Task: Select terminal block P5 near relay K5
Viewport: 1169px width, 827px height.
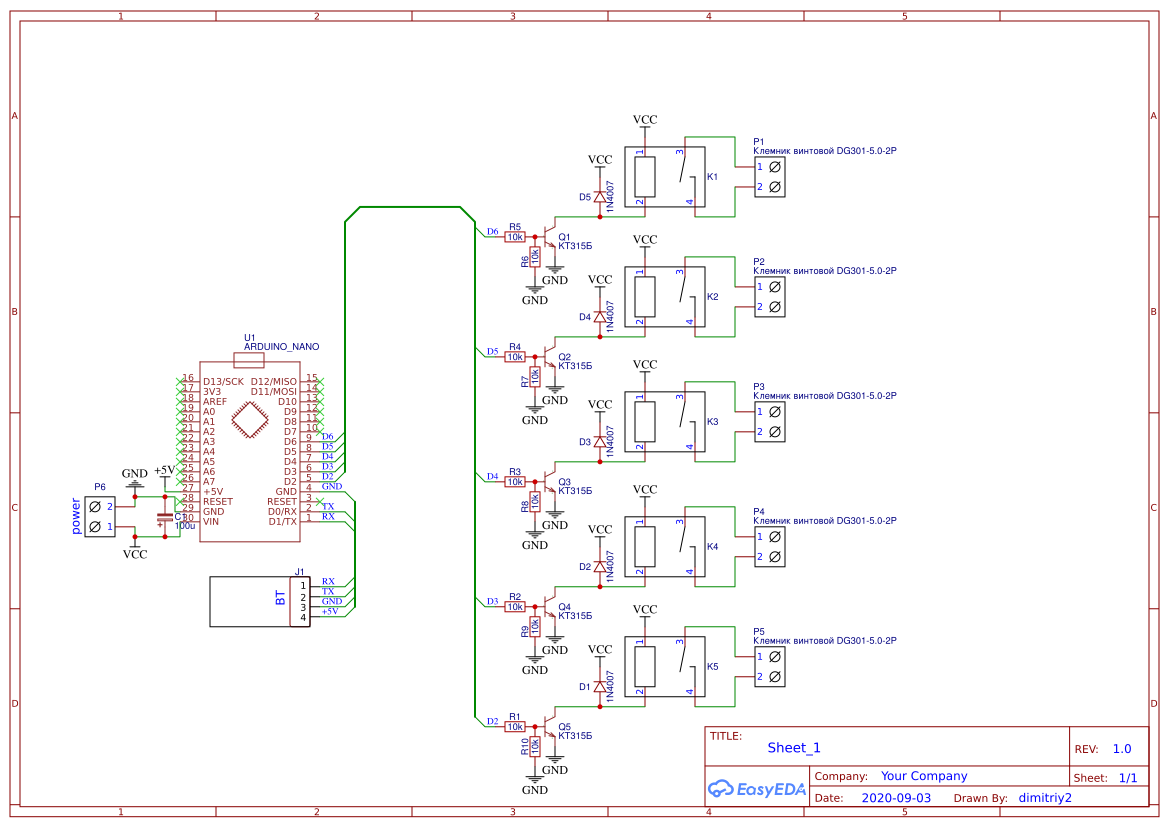Action: (x=770, y=666)
